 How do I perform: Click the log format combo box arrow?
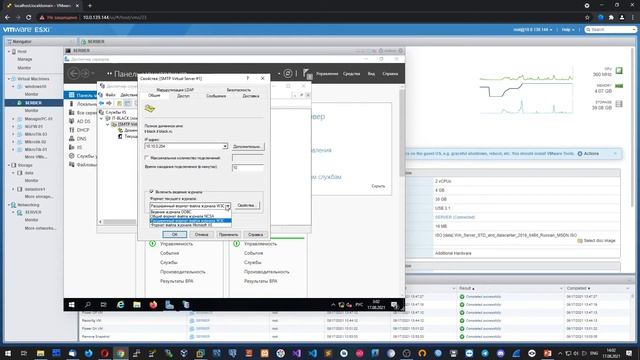tap(228, 206)
